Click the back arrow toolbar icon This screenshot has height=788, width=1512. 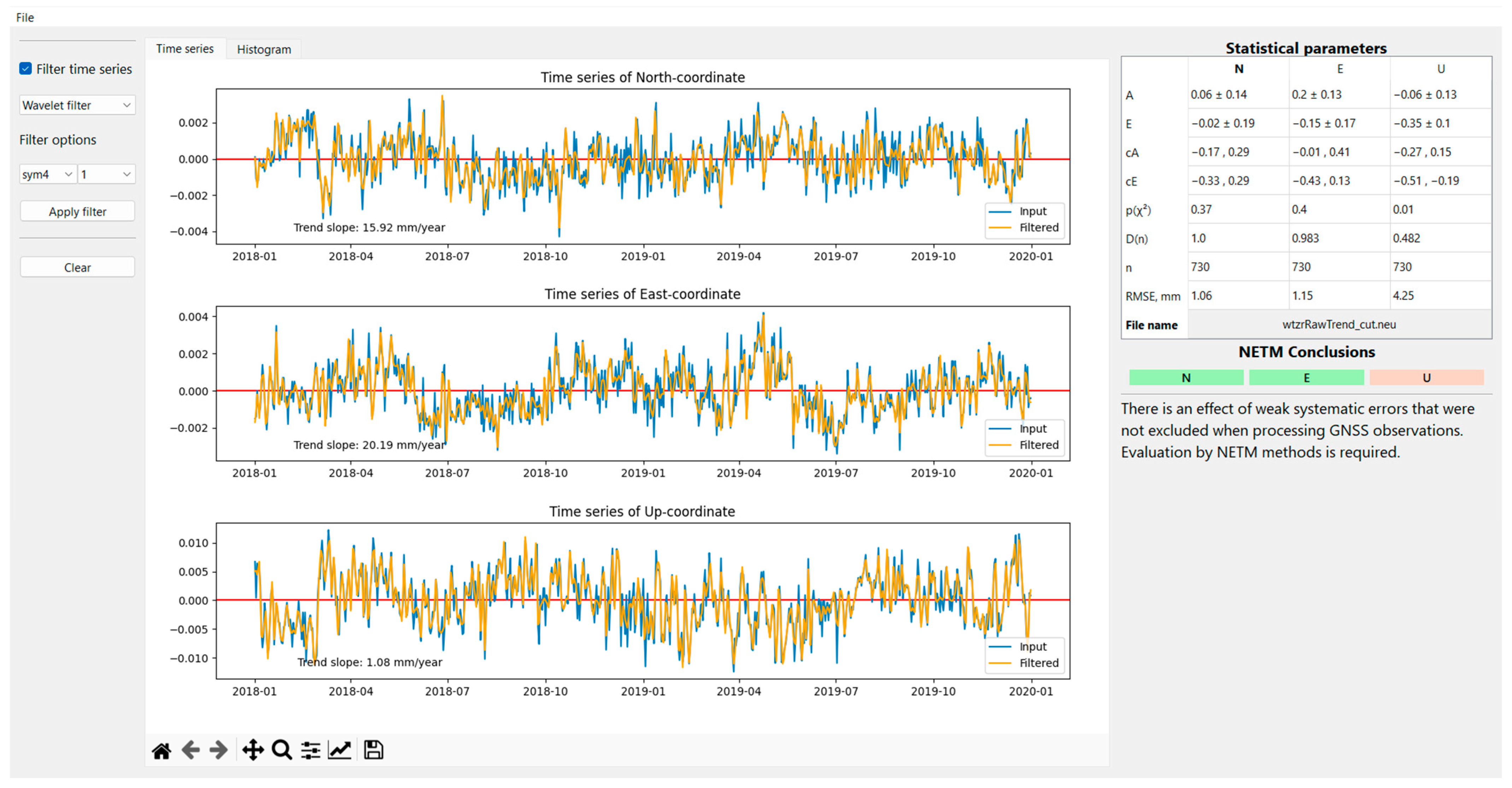[190, 751]
